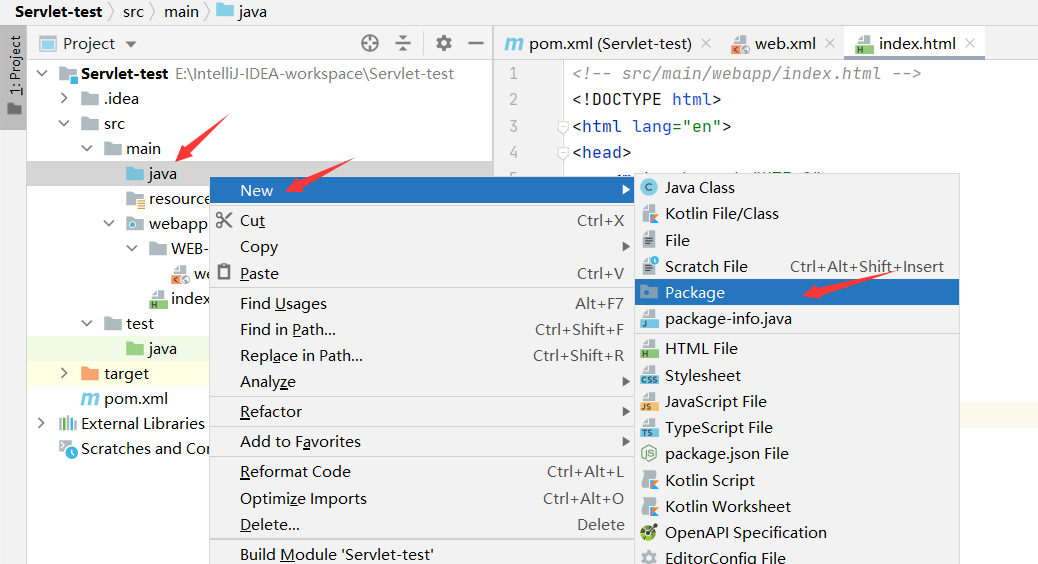Collapse the Servlet-test root node
This screenshot has width=1038, height=564.
pos(42,73)
